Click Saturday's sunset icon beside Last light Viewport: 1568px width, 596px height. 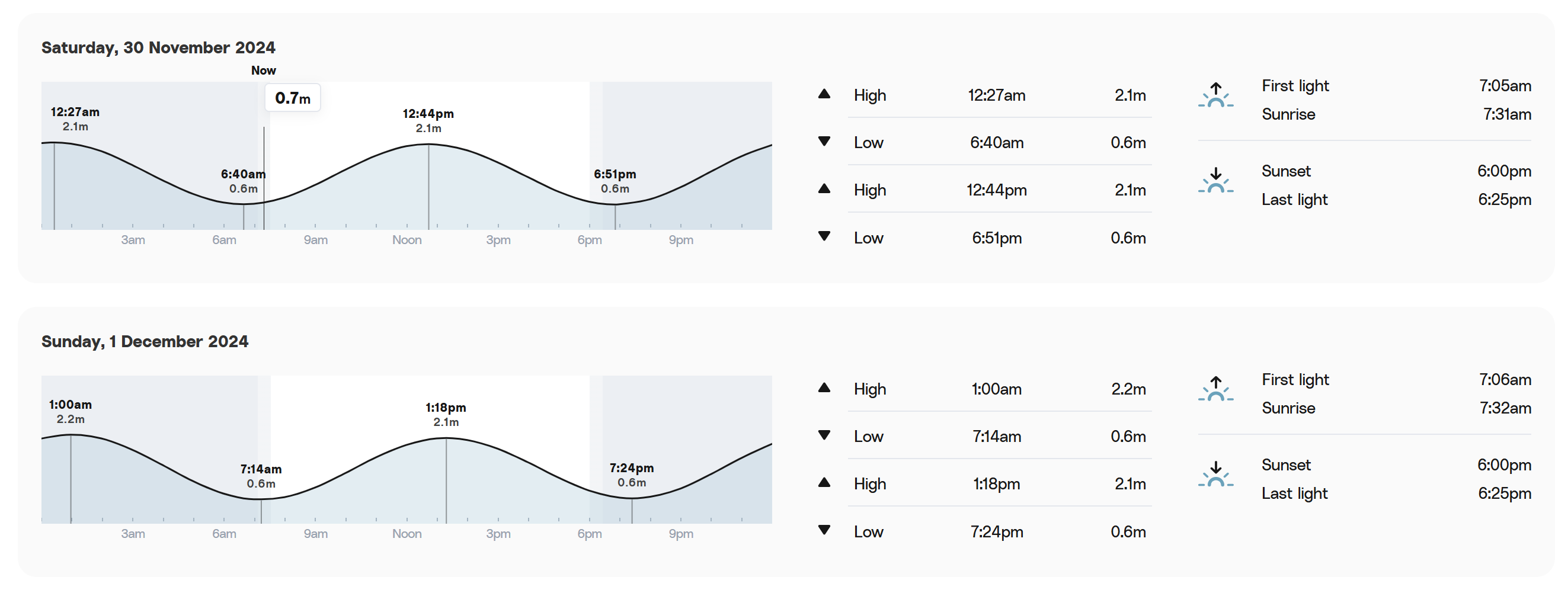(x=1215, y=181)
